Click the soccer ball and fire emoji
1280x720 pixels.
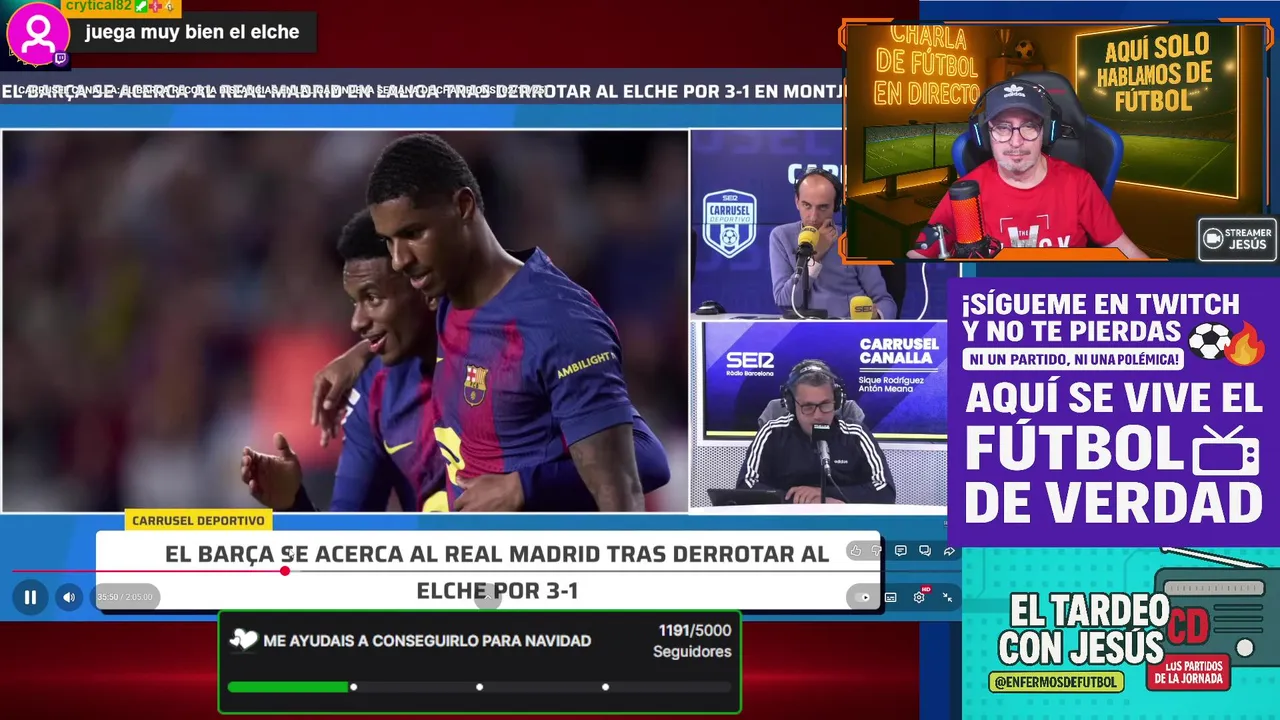(1227, 342)
